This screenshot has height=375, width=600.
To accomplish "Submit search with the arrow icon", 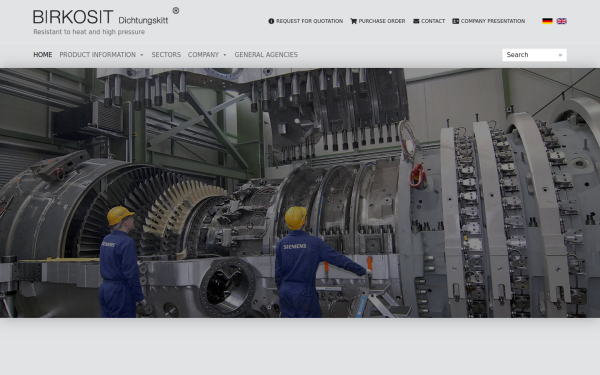I will tap(560, 55).
